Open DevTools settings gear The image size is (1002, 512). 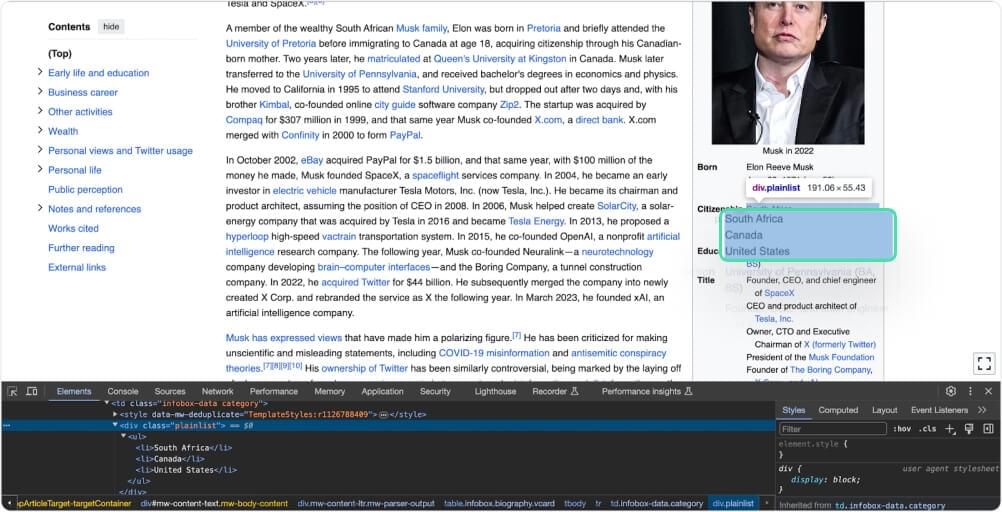coord(951,391)
